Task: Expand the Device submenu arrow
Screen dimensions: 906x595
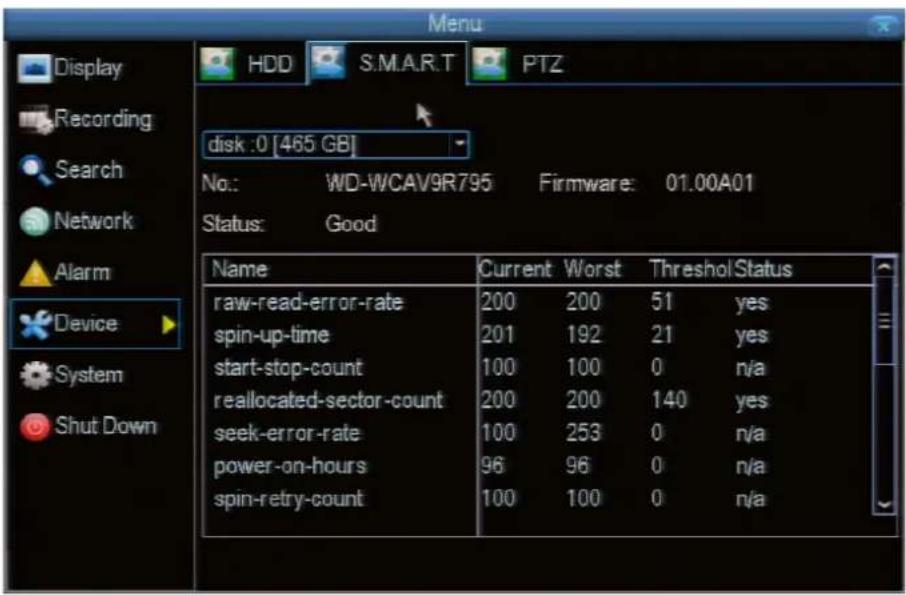Action: click(168, 325)
